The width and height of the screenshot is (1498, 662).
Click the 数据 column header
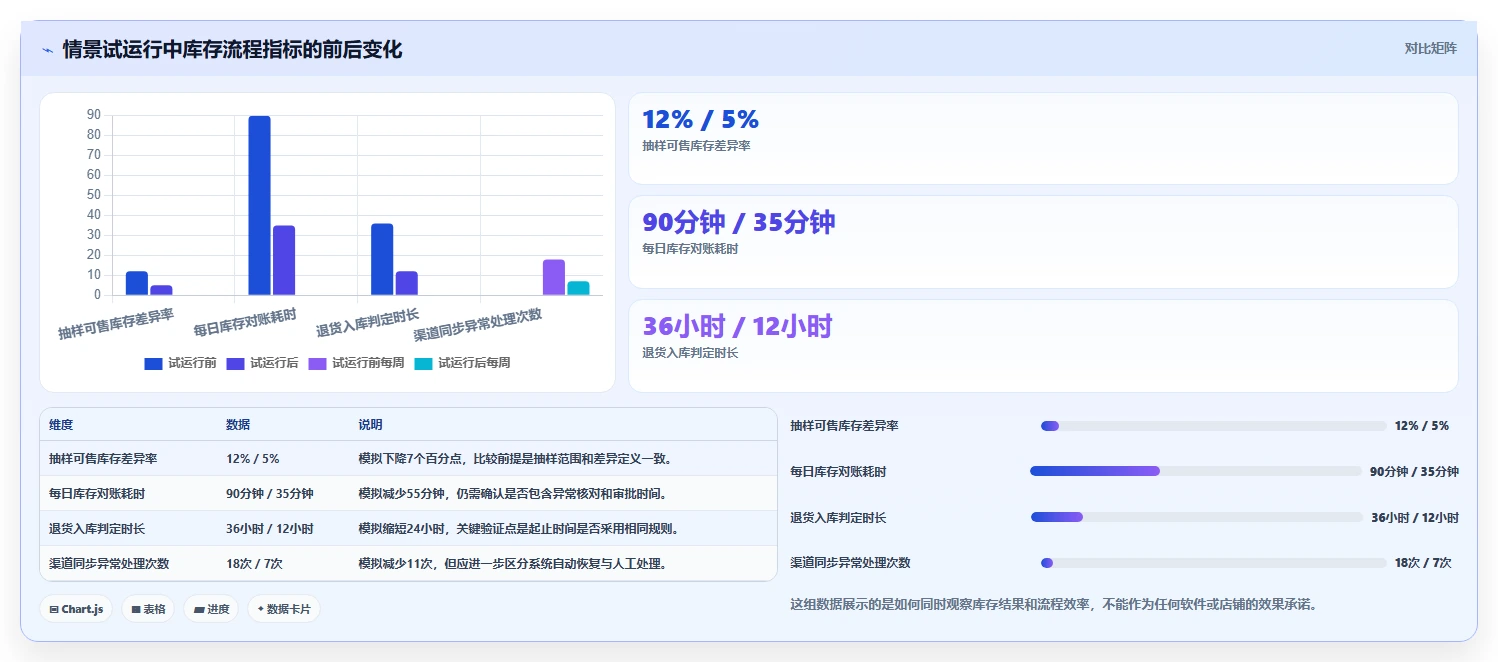[238, 425]
